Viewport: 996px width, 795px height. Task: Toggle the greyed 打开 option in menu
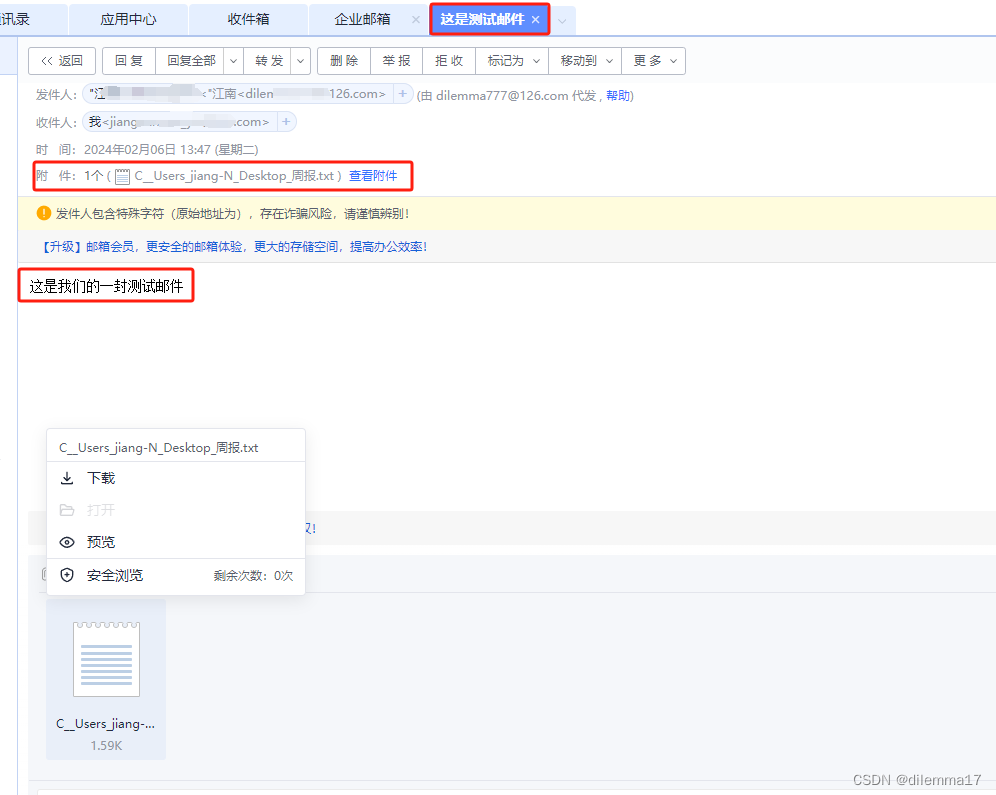pyautogui.click(x=101, y=510)
